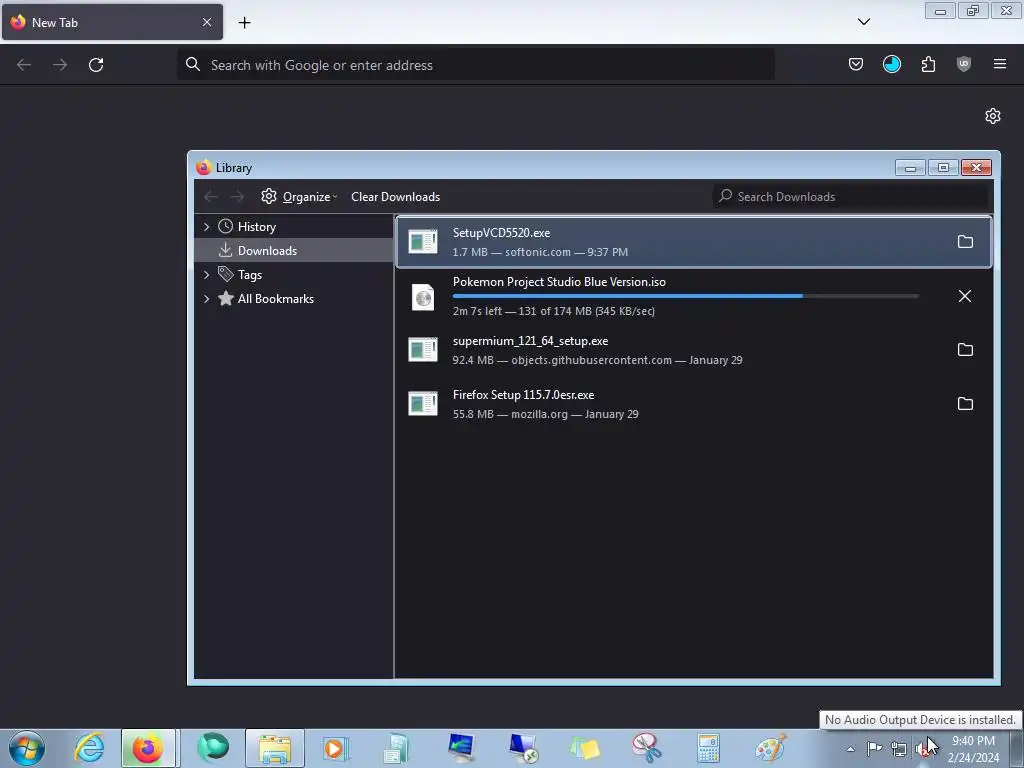Open new tab personalize gear icon
Image resolution: width=1024 pixels, height=768 pixels.
(x=993, y=116)
